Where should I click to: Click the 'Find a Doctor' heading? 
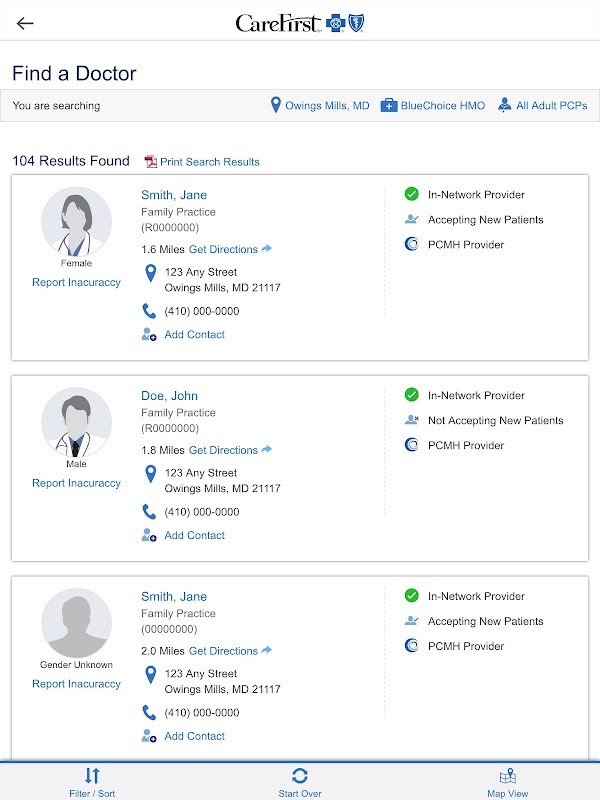(x=74, y=73)
